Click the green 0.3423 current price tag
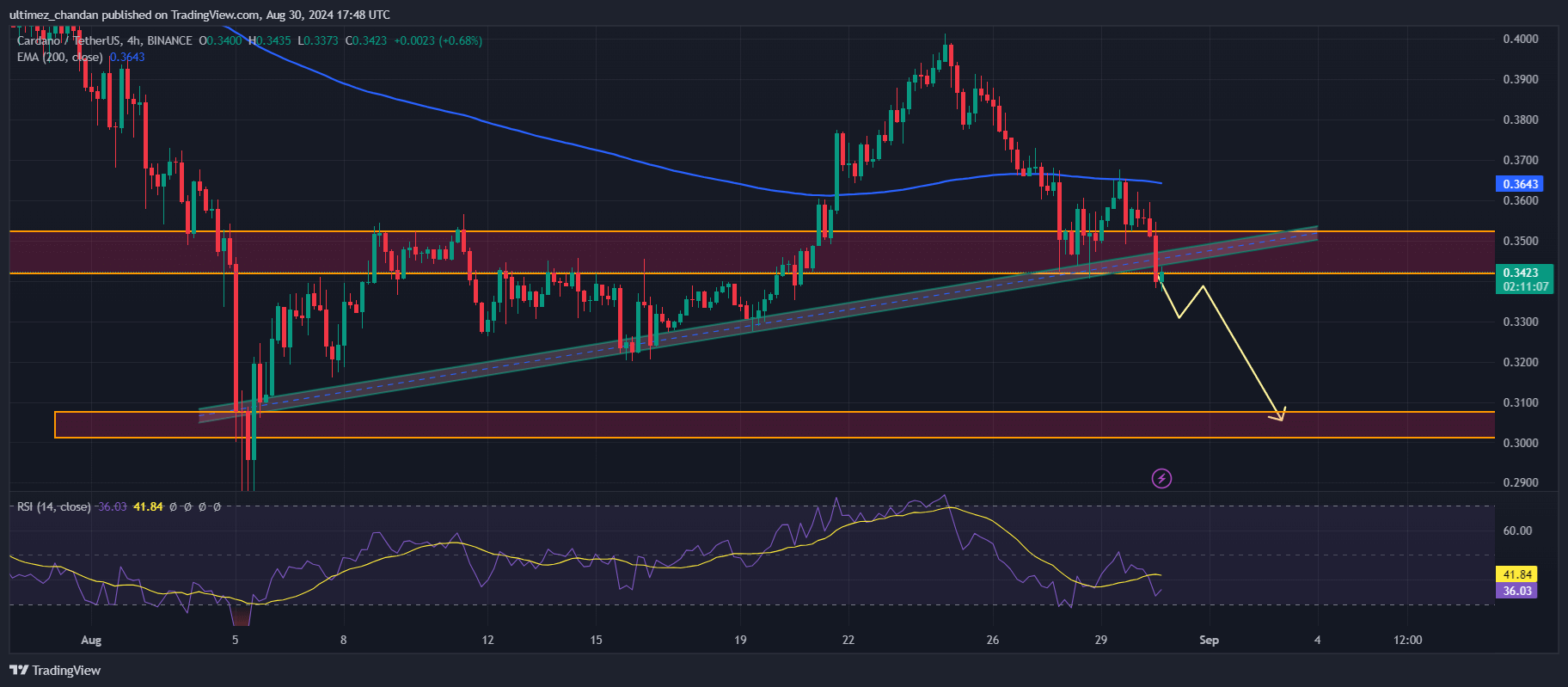The image size is (1568, 687). 1524,279
